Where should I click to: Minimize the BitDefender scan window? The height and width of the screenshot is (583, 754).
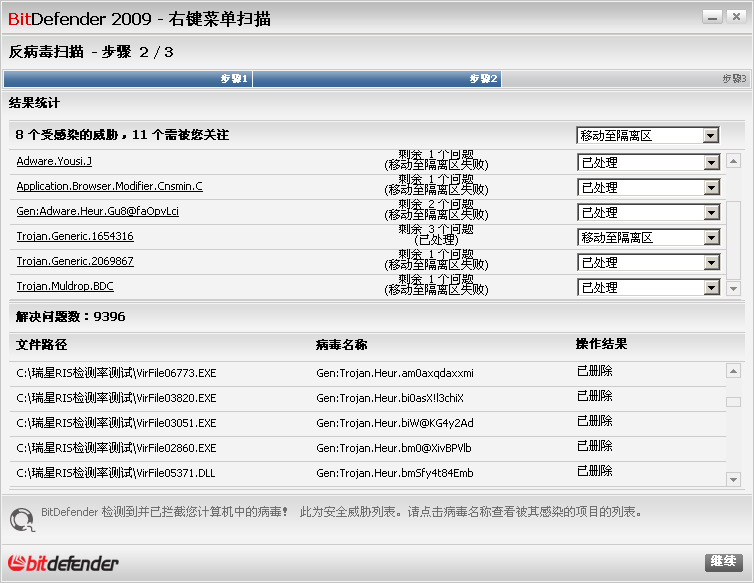pos(712,17)
